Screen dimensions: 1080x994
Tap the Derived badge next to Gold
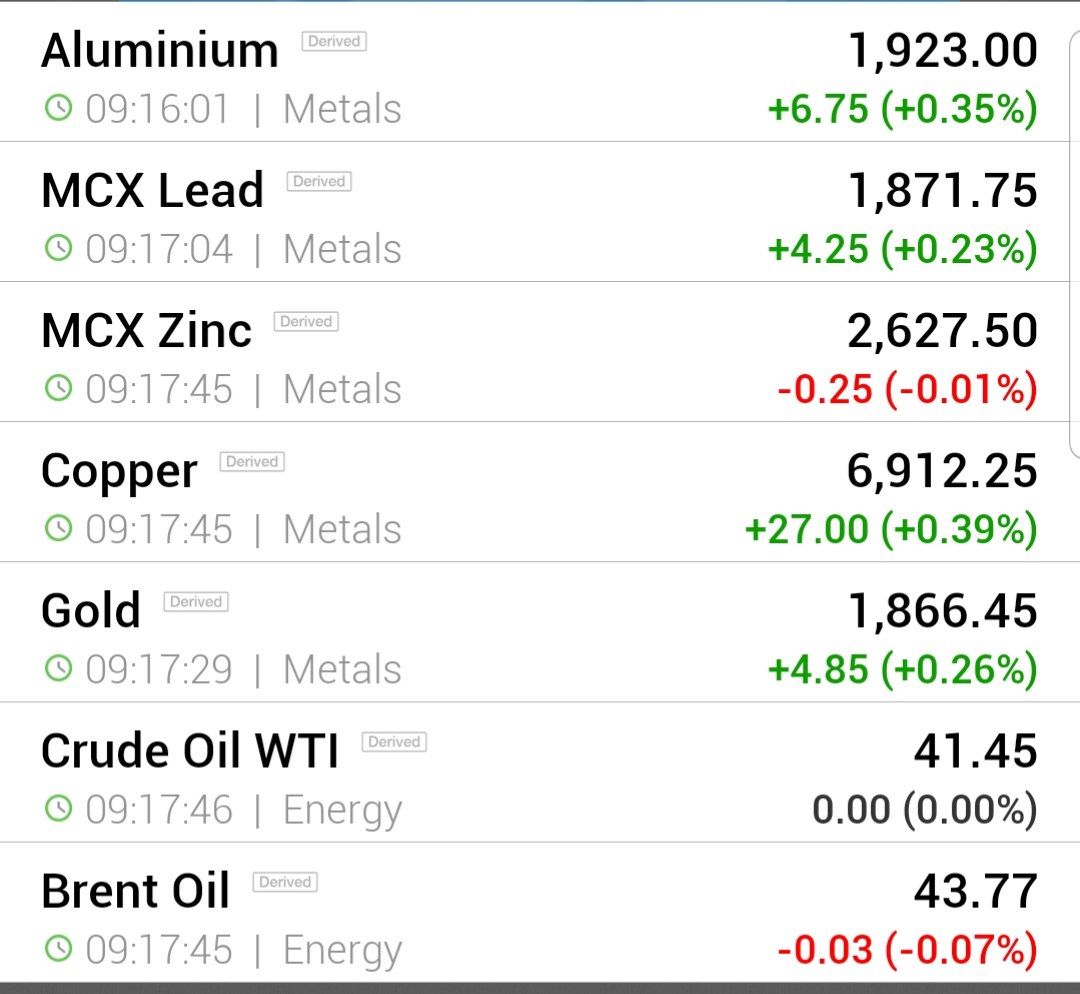click(196, 601)
